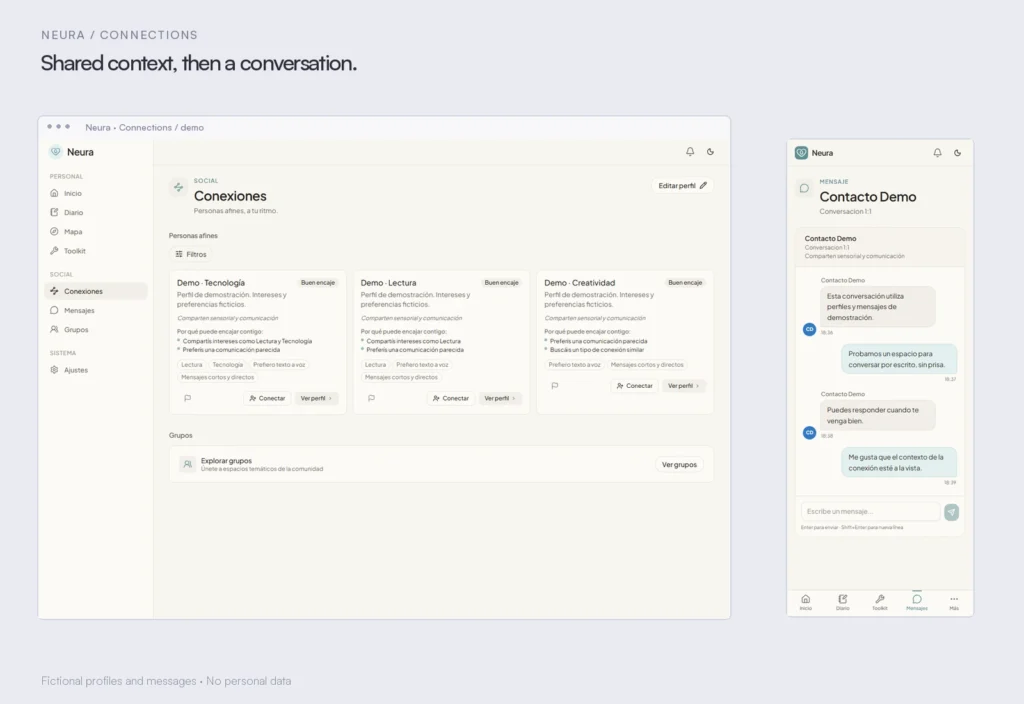Flag the Demo · Tecnología profile card
Screen dimensions: 1024x704
[x=187, y=398]
